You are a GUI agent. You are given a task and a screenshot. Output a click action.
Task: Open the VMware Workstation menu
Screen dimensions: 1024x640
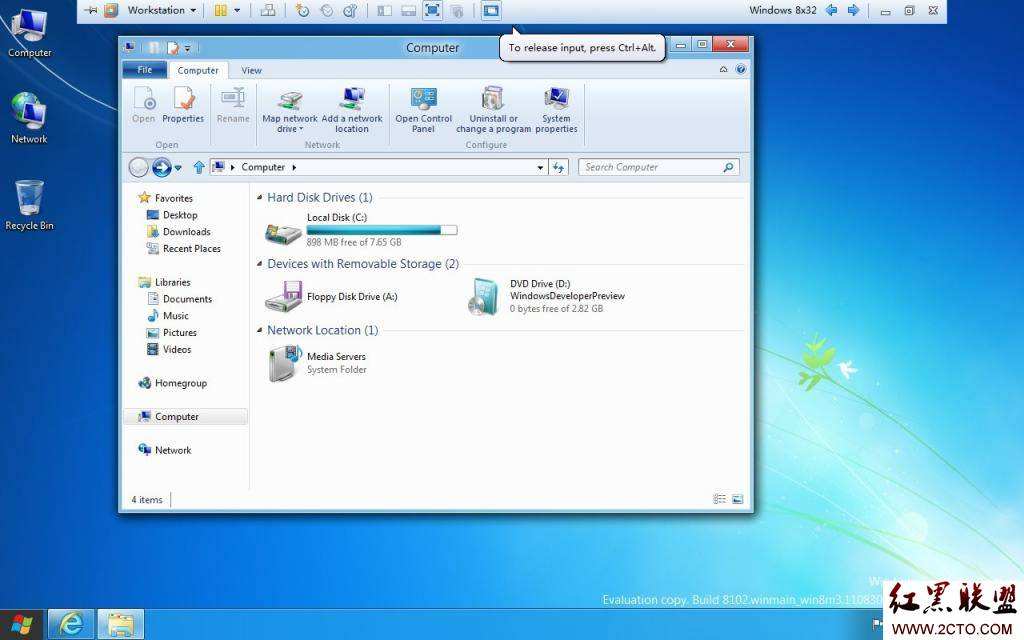[161, 10]
